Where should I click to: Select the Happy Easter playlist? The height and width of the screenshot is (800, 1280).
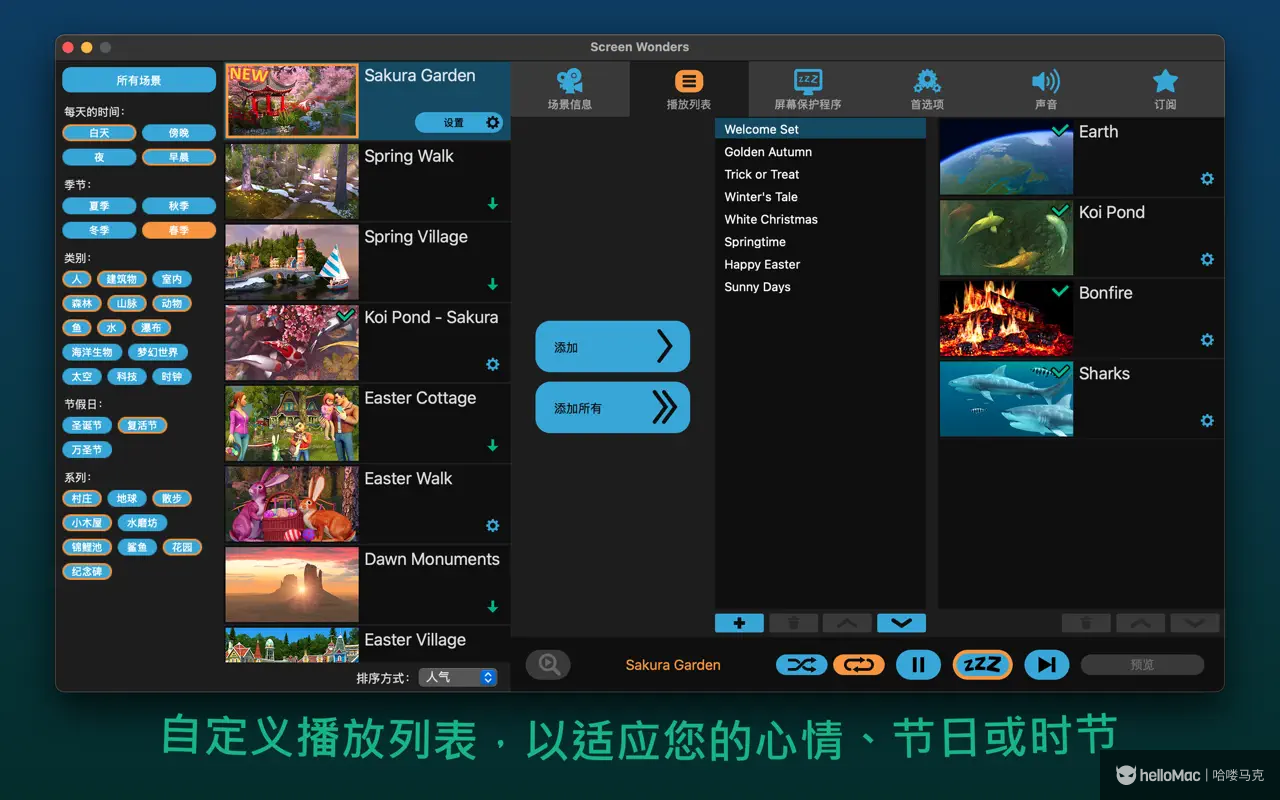[820, 264]
